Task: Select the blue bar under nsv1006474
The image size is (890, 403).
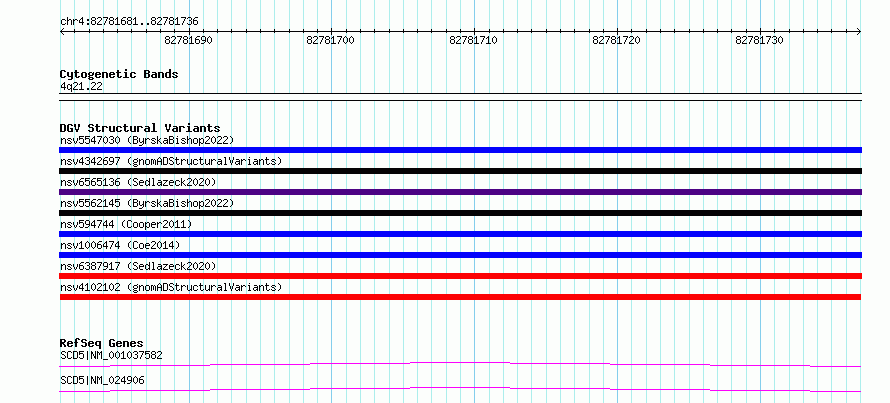Action: pos(460,255)
